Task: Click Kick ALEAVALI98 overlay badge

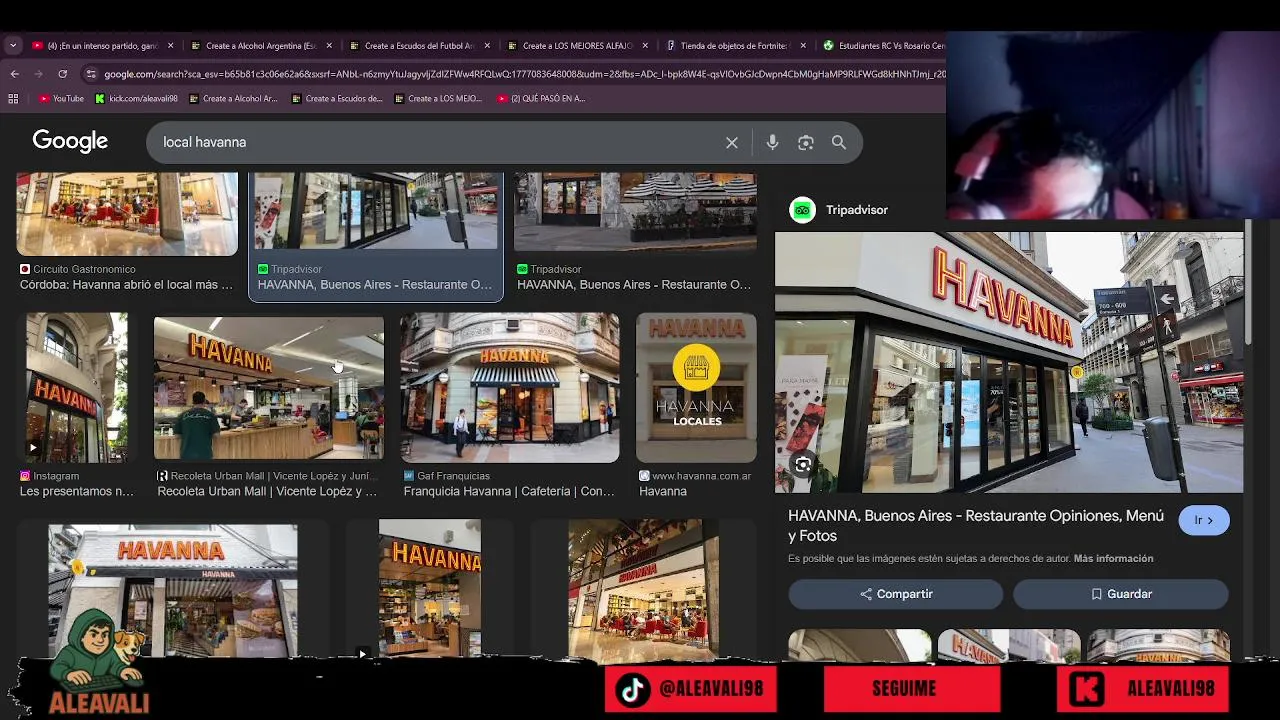Action: tap(1143, 689)
